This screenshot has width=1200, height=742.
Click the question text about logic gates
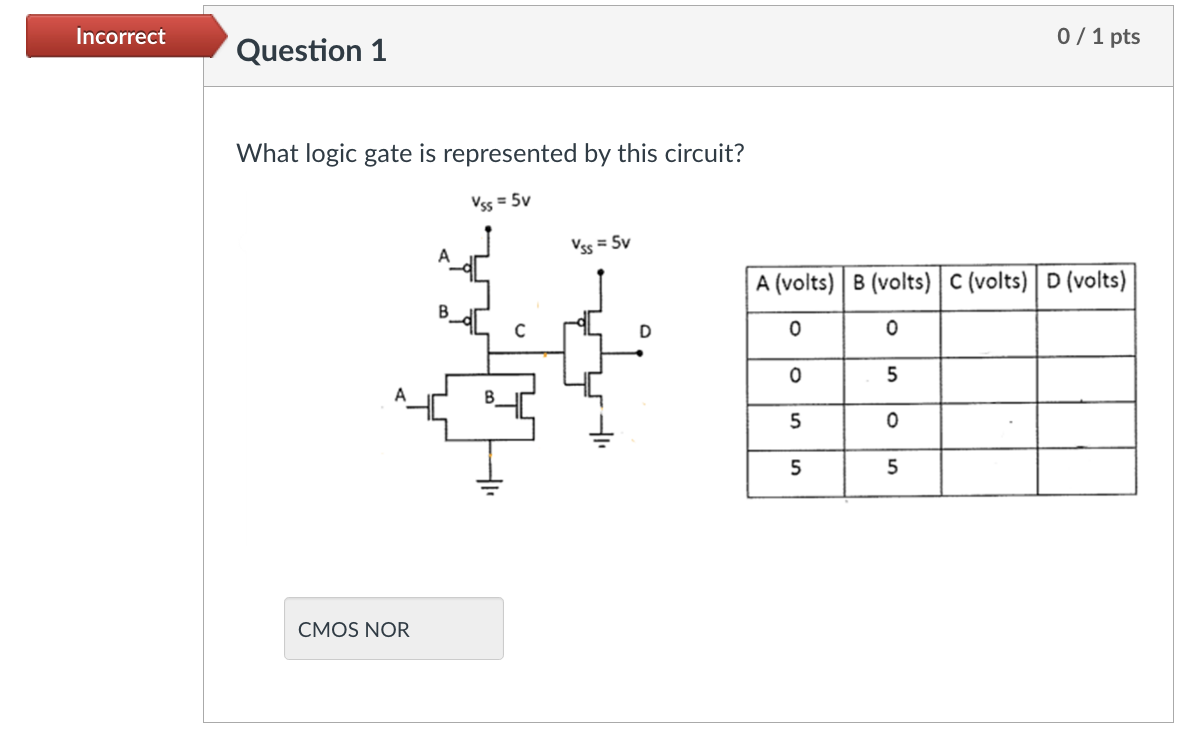[490, 153]
